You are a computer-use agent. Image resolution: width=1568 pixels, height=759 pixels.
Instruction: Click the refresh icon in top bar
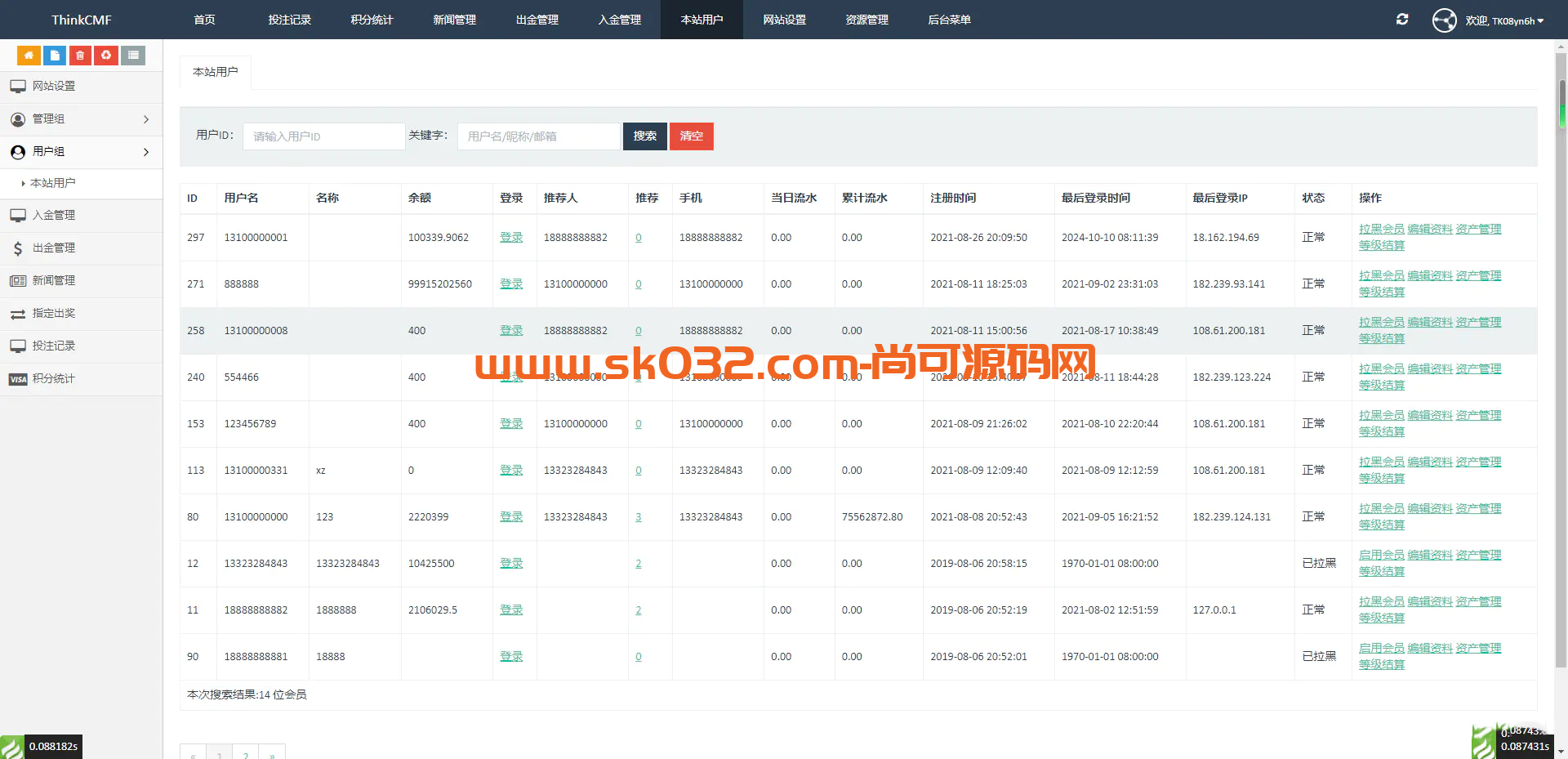(x=1402, y=20)
